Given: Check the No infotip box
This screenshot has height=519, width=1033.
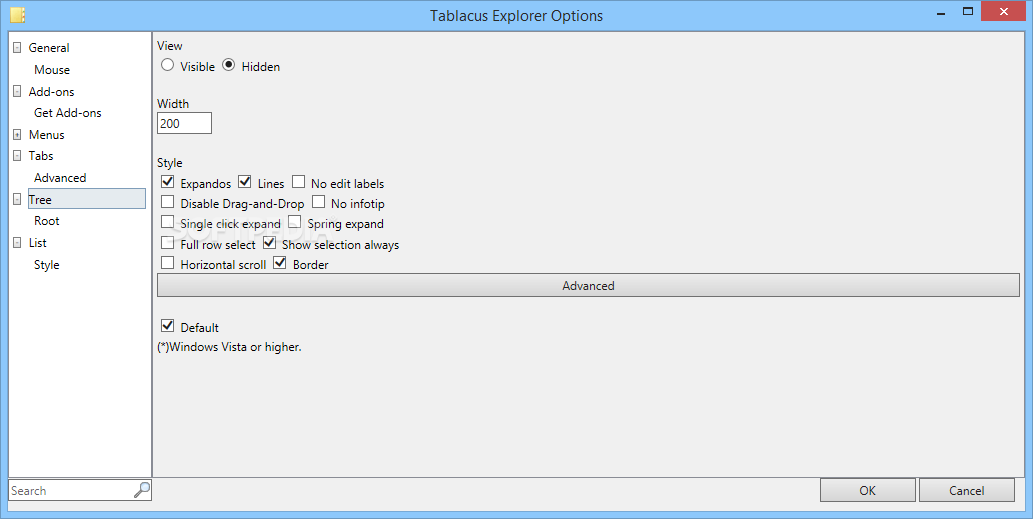Looking at the screenshot, I should point(318,202).
